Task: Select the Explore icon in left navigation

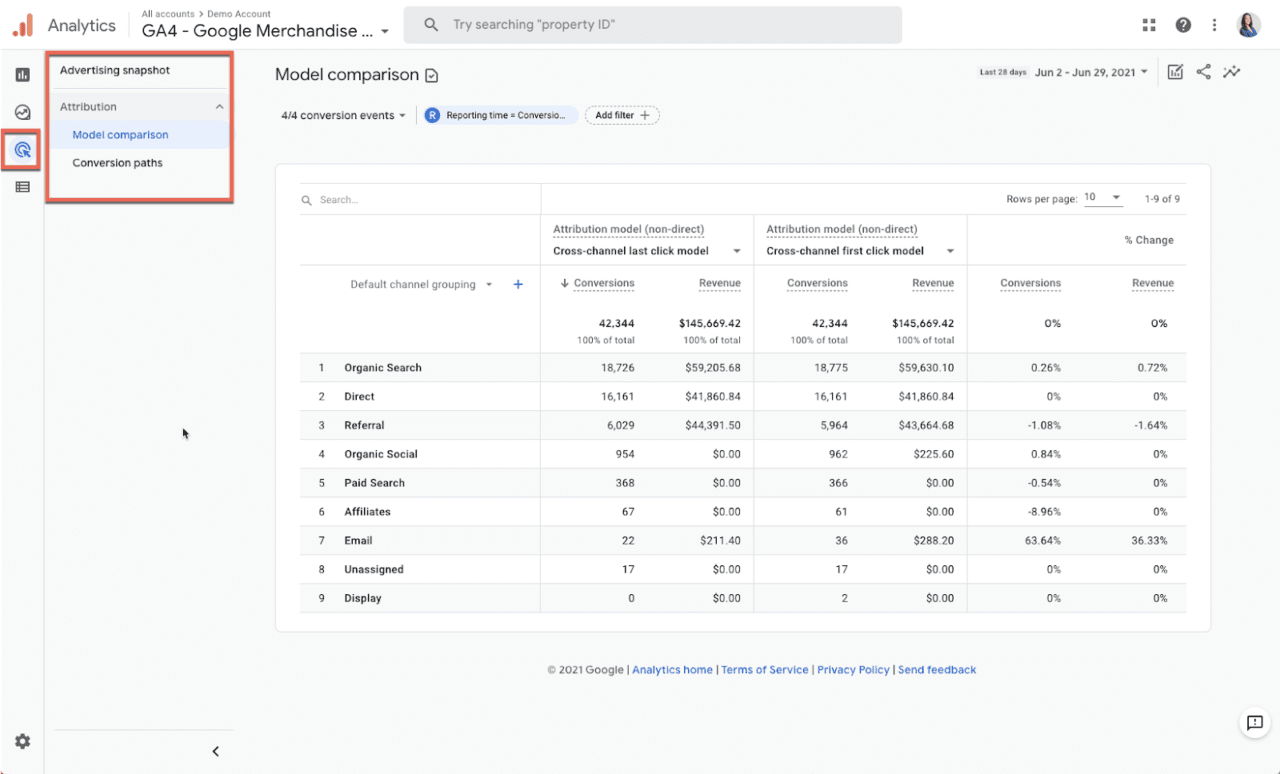Action: (21, 113)
